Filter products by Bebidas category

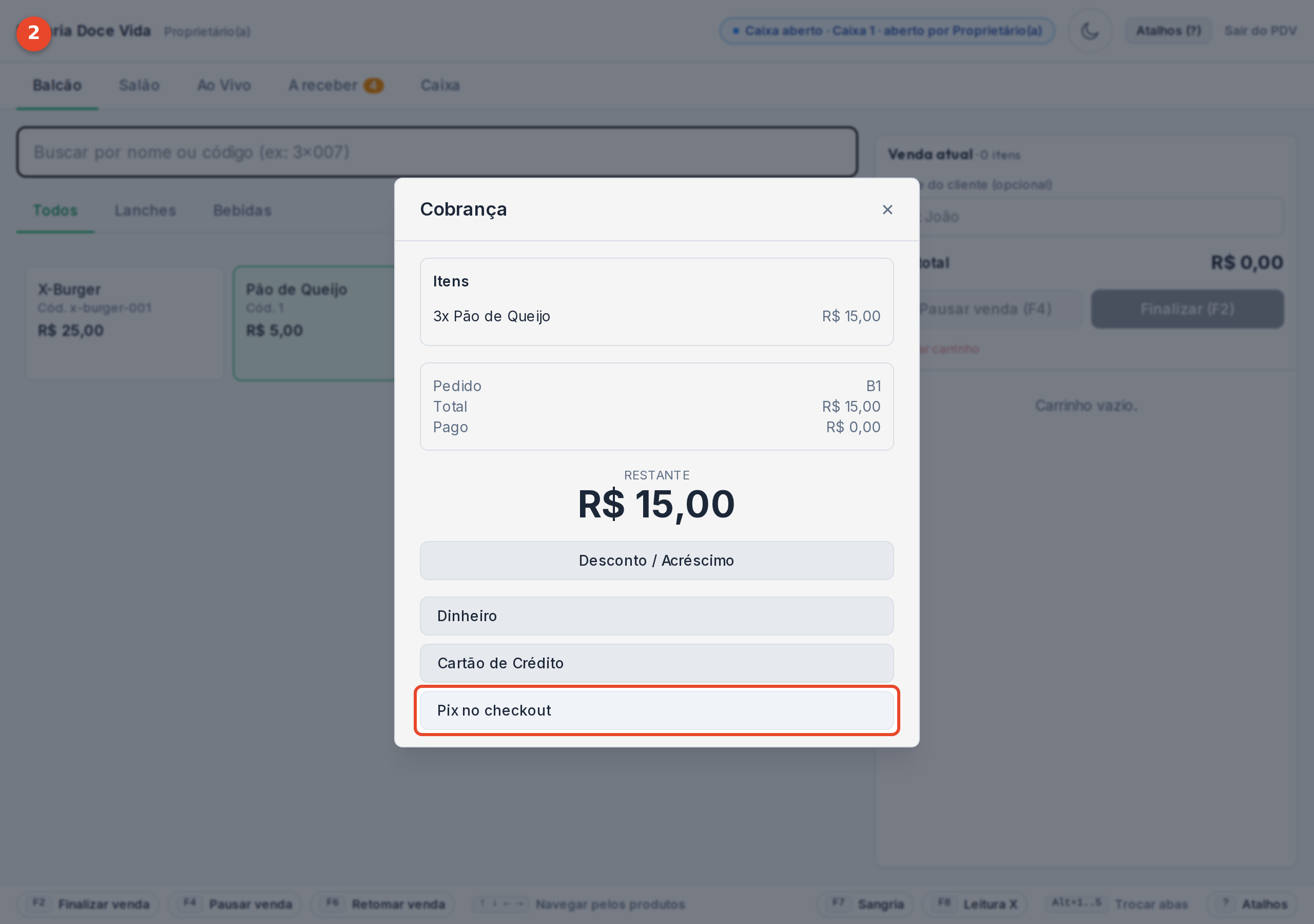242,210
